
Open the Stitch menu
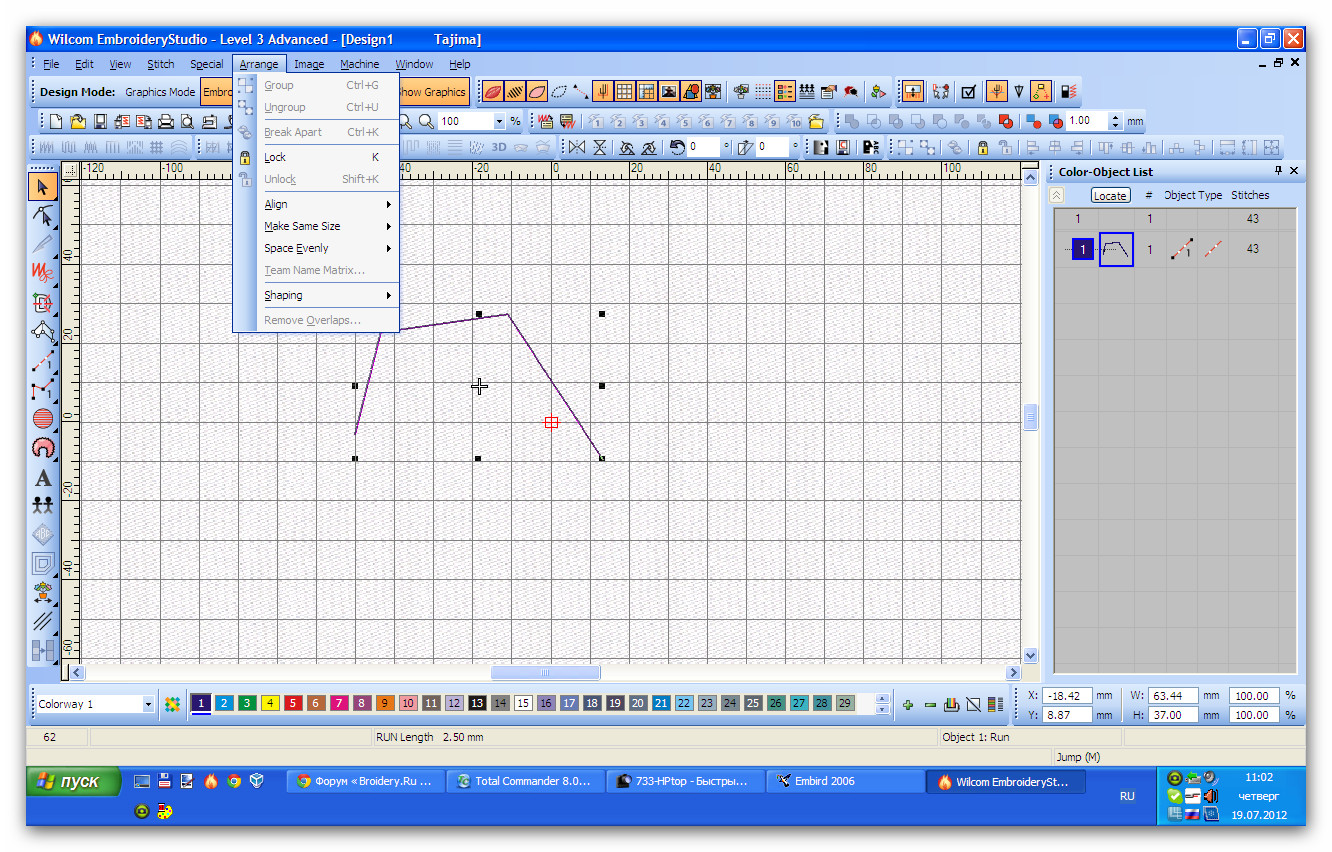pyautogui.click(x=160, y=64)
